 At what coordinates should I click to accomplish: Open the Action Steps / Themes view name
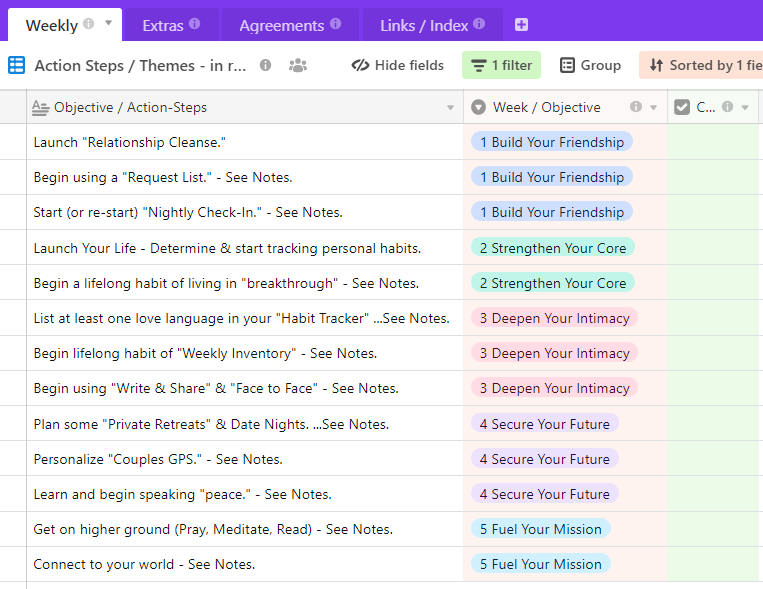140,65
